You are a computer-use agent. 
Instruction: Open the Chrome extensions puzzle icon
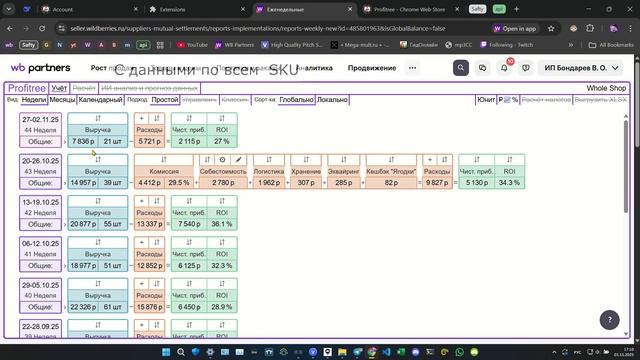click(590, 28)
